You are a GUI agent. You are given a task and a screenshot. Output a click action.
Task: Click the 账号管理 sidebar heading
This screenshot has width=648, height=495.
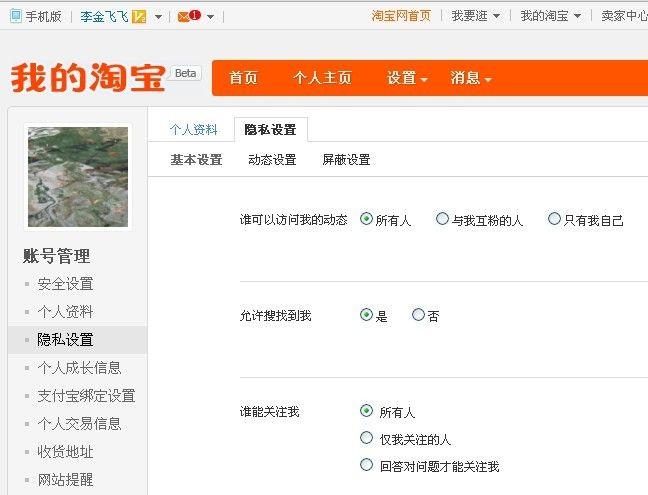56,256
